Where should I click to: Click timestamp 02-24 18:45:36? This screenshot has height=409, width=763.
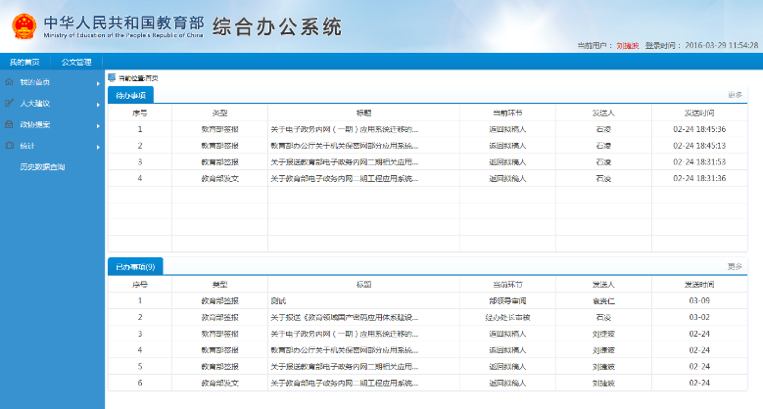[x=699, y=129]
